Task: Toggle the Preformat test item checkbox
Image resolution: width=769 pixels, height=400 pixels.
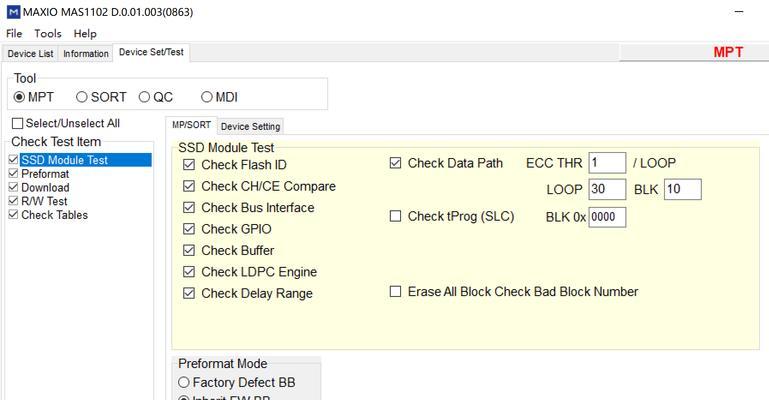Action: pos(13,173)
